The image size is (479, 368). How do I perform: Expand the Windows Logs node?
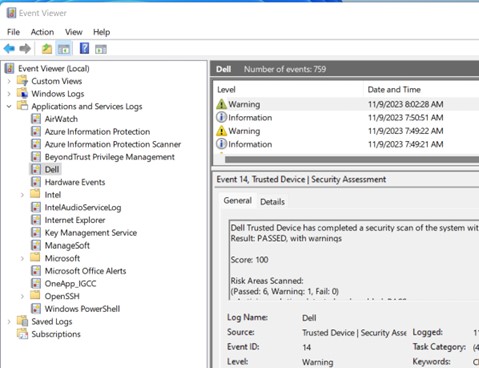(9, 94)
